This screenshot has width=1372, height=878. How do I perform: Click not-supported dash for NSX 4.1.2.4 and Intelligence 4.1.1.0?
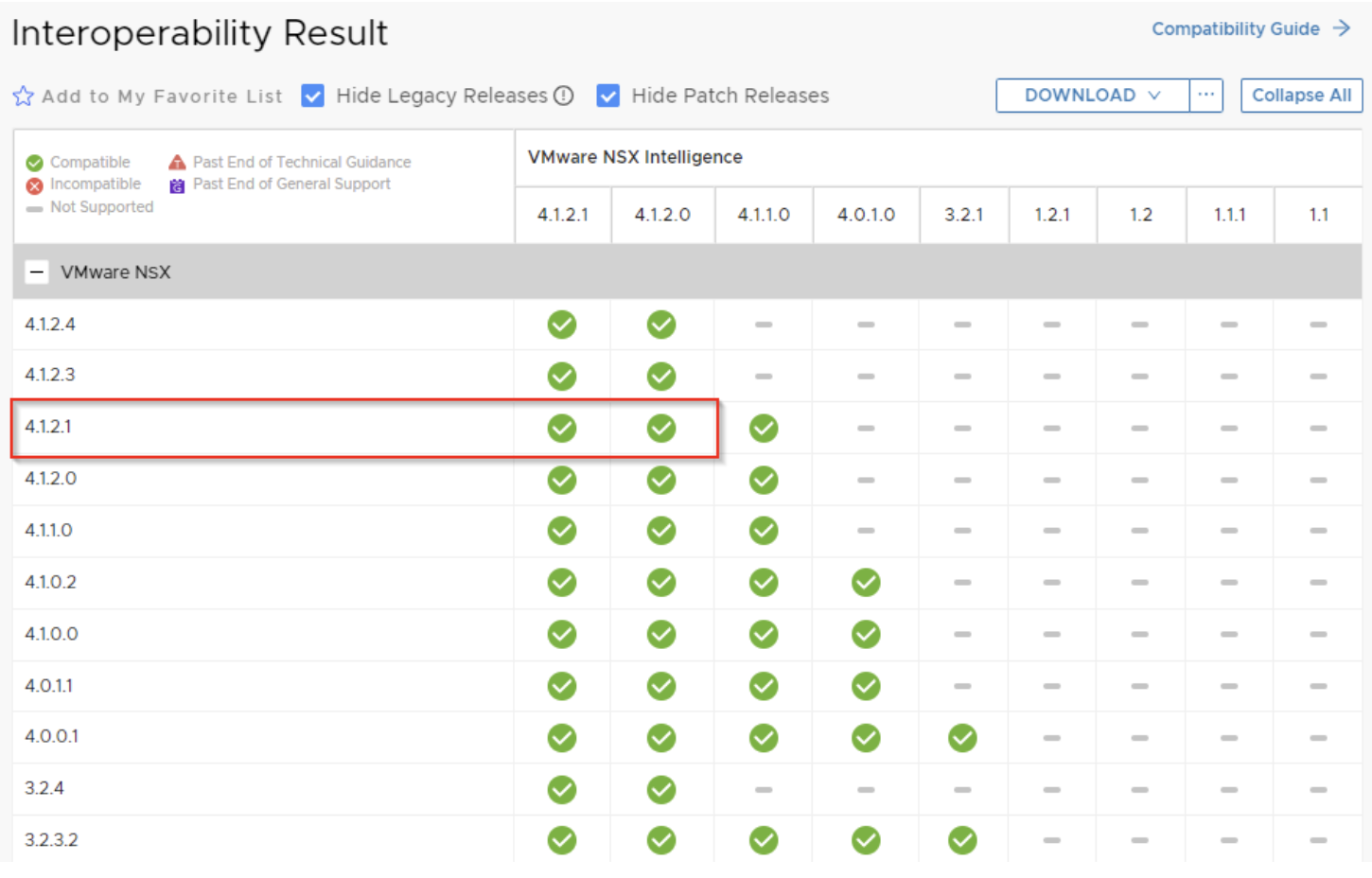pos(764,325)
